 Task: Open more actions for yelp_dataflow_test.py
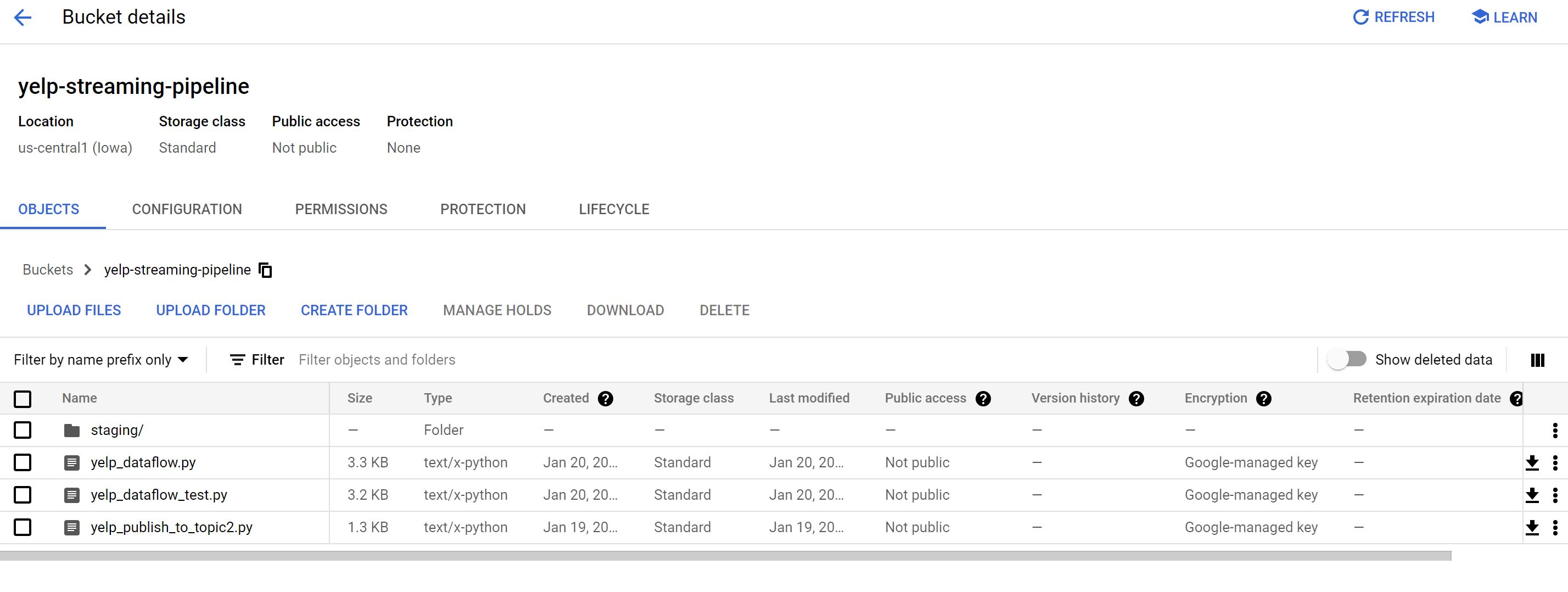[1555, 495]
